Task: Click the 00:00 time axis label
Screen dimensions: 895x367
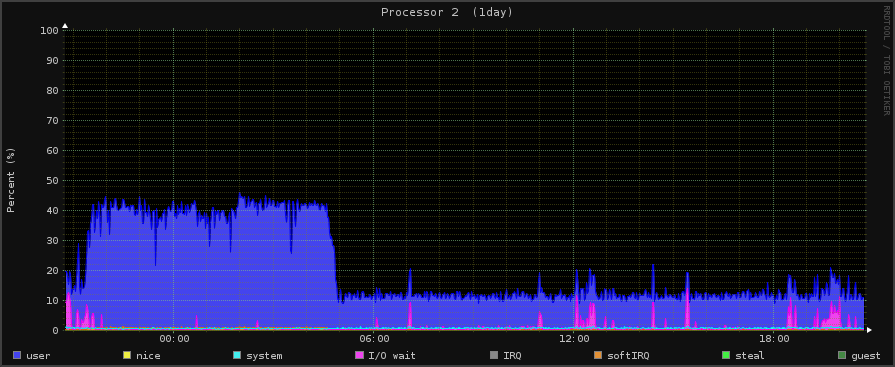Action: [174, 338]
